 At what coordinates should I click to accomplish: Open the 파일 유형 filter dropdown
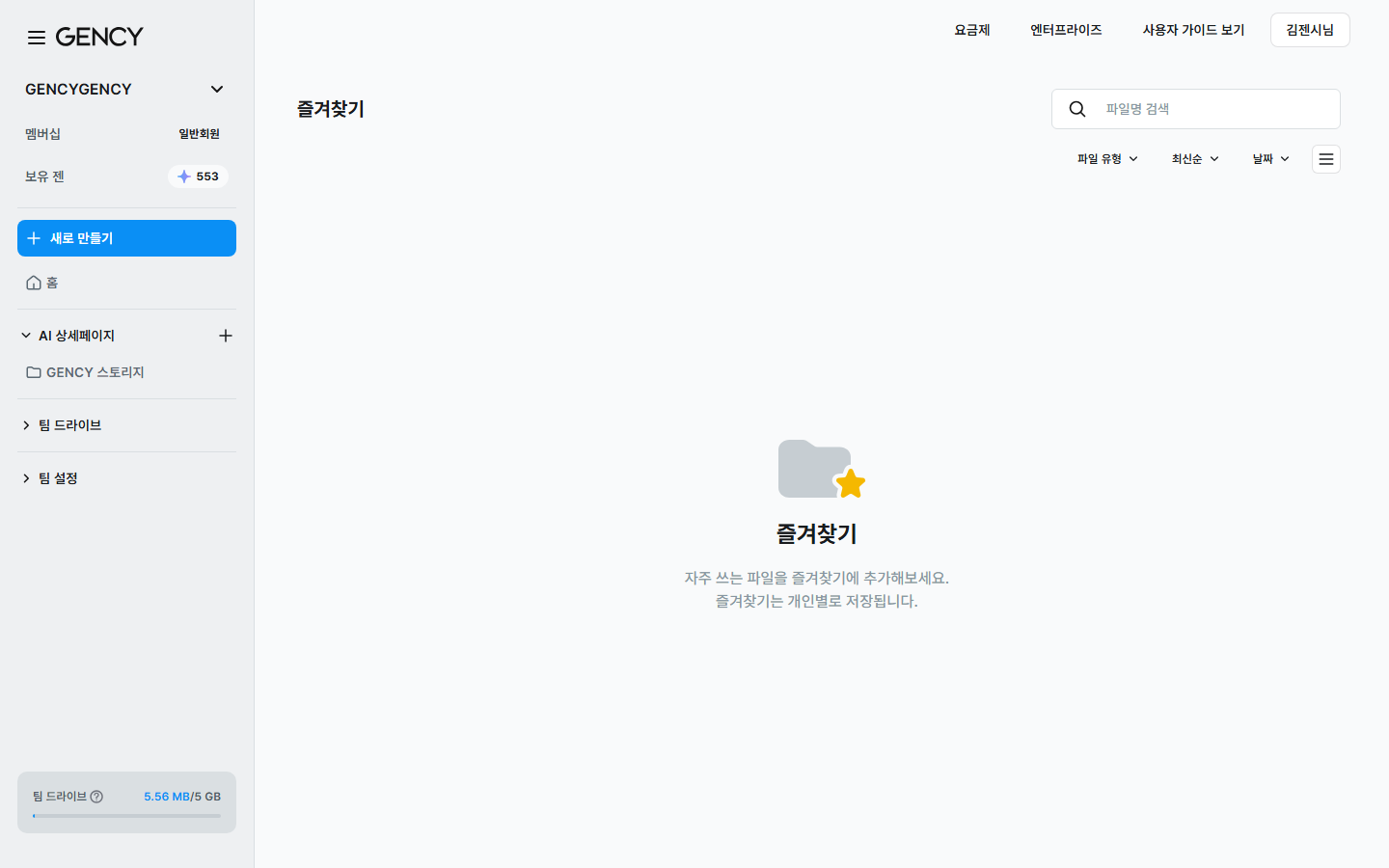(x=1107, y=159)
